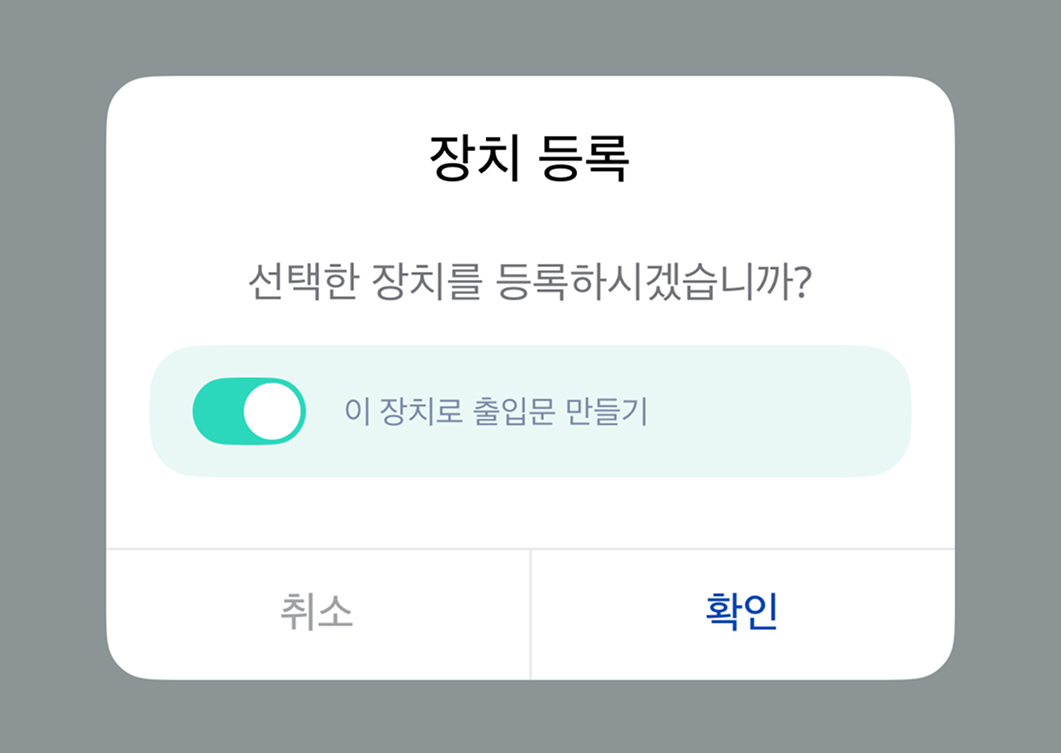The width and height of the screenshot is (1061, 753).
Task: Click the word '장치' in the dialog title
Action: pyautogui.click(x=473, y=159)
